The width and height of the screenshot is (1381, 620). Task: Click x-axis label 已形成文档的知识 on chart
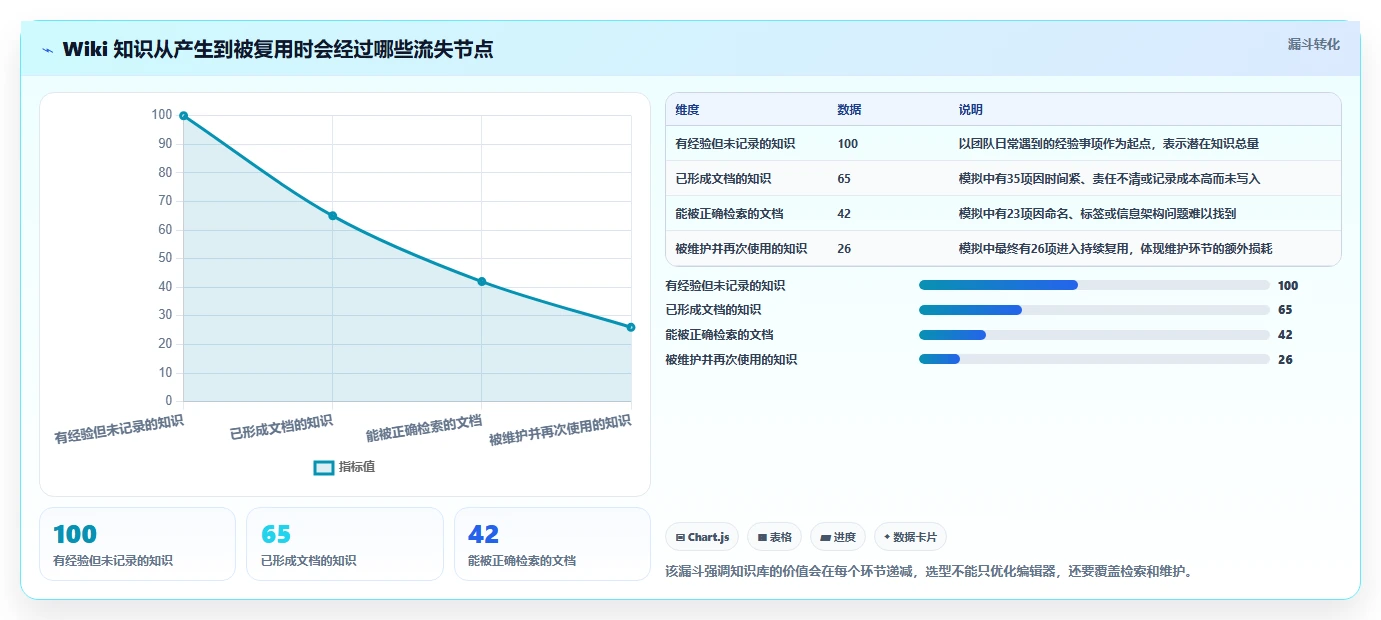click(x=281, y=427)
